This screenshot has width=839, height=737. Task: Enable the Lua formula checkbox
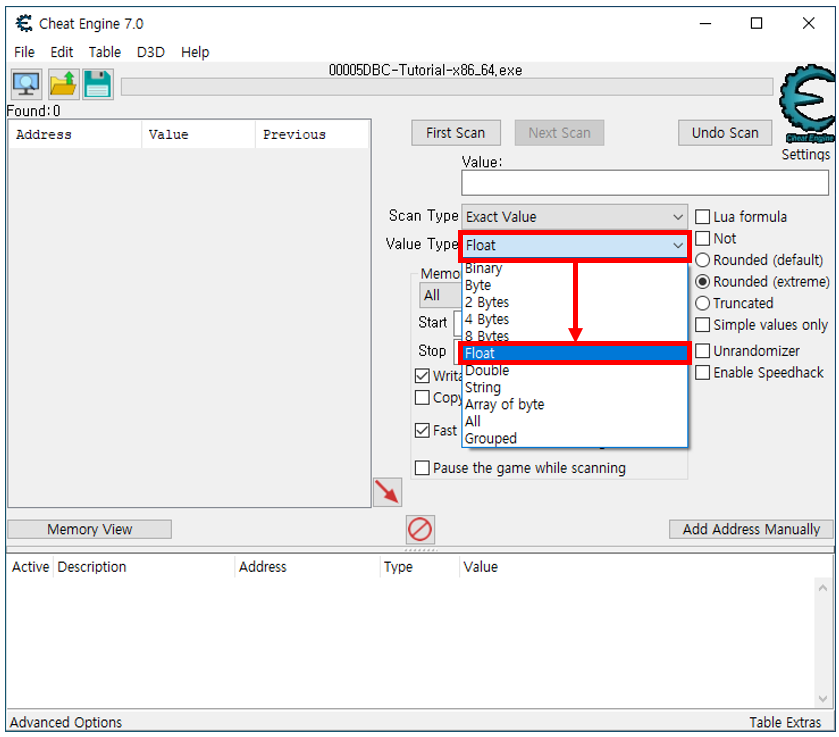[x=702, y=217]
